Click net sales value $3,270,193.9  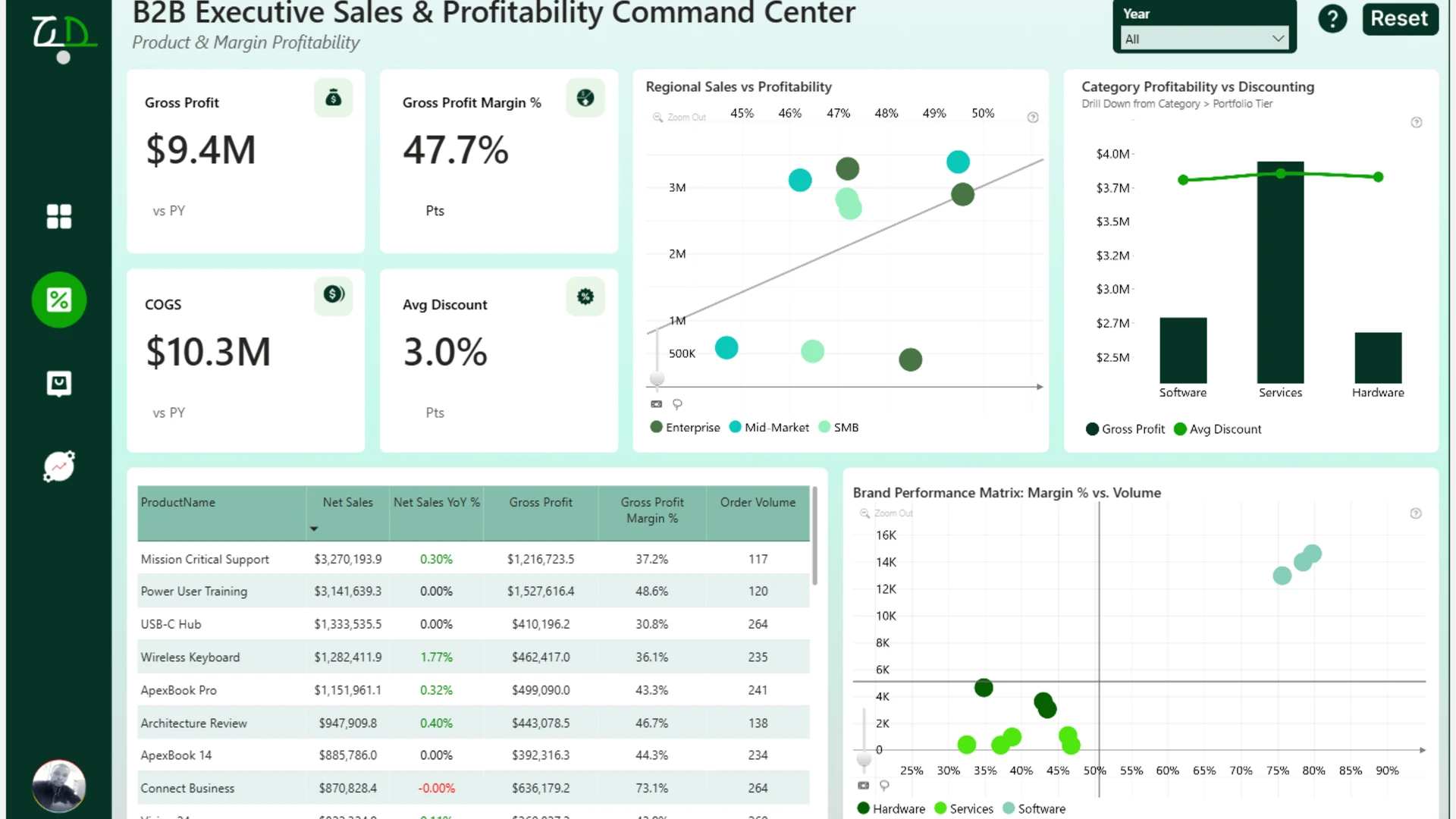348,560
